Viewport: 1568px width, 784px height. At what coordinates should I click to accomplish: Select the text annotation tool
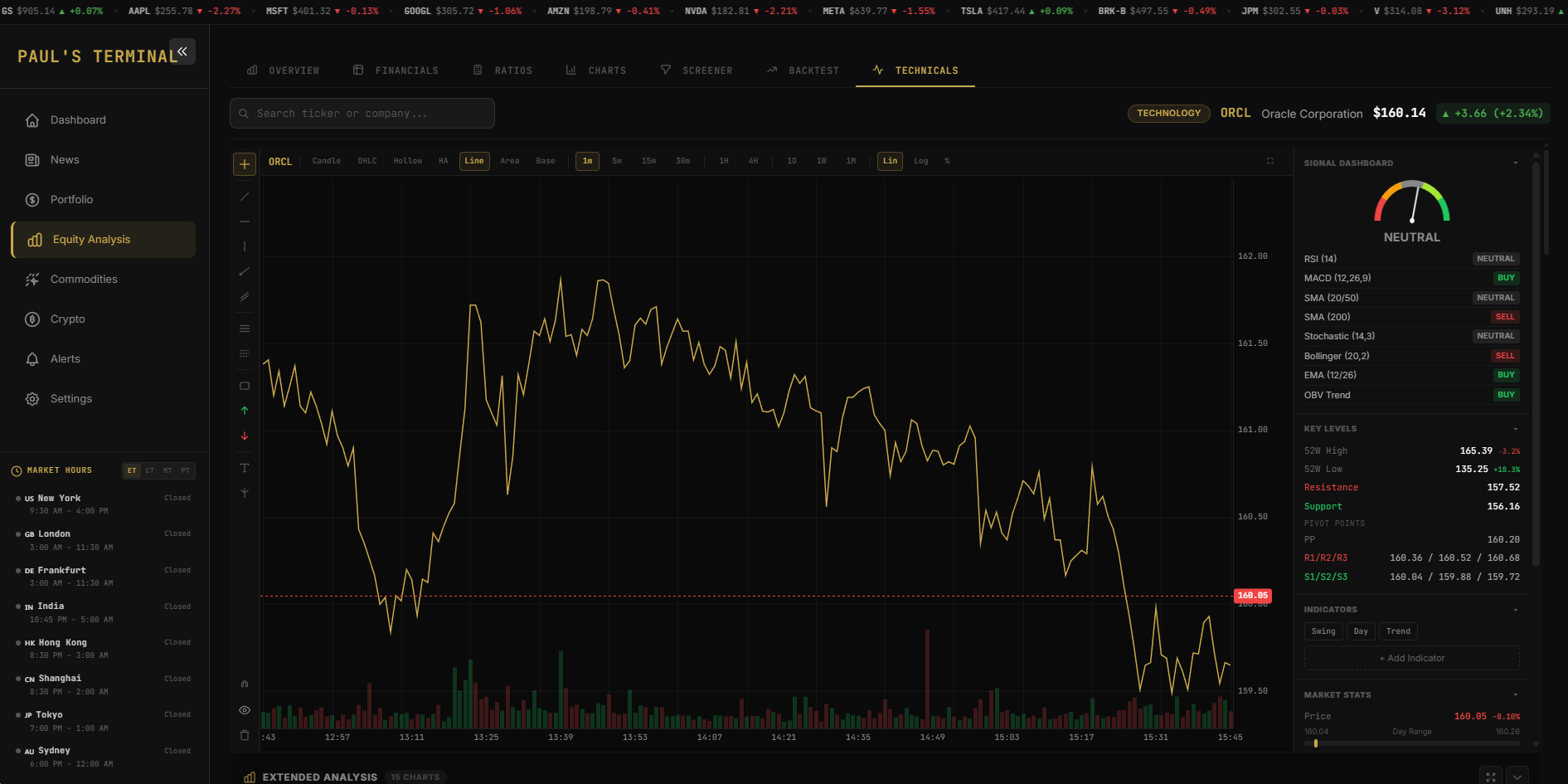point(245,467)
